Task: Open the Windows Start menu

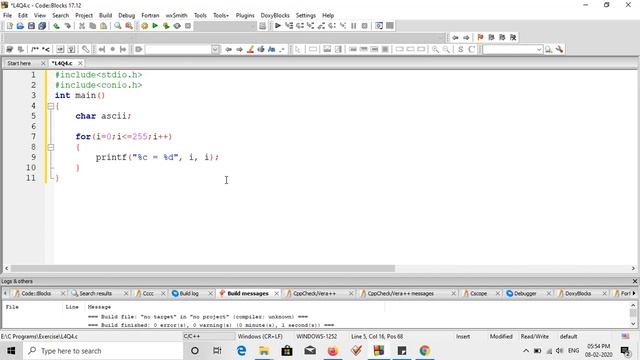Action: (x=11, y=351)
